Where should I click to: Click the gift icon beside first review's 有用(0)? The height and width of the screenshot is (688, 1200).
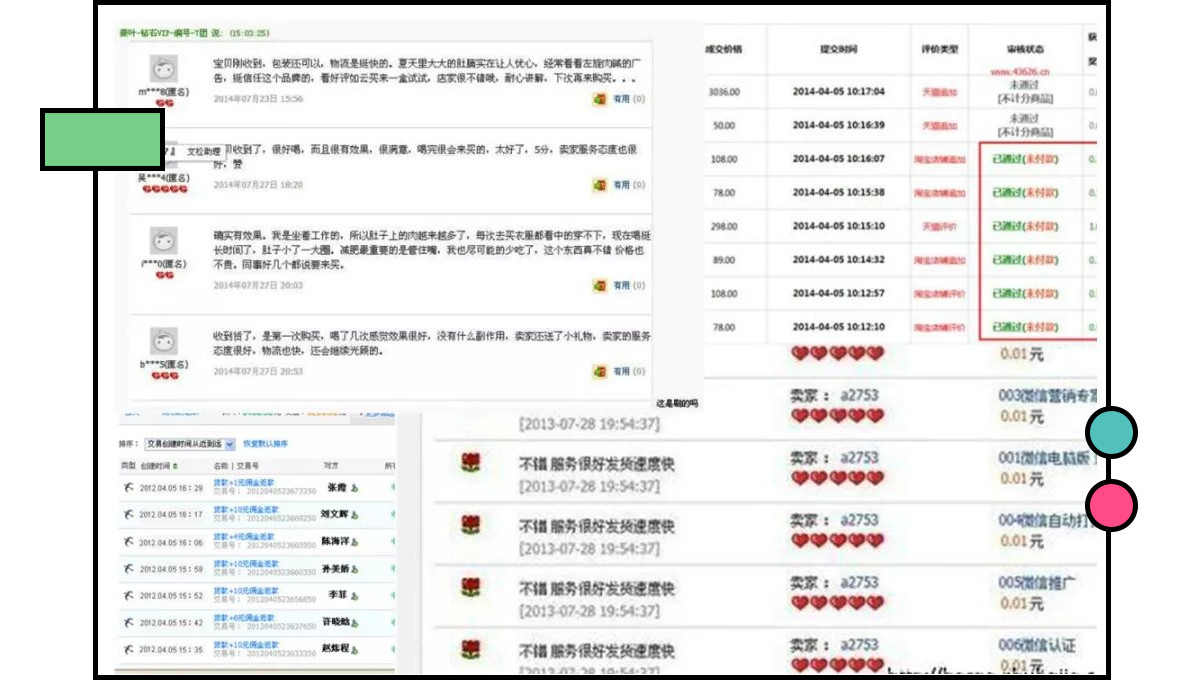[598, 98]
